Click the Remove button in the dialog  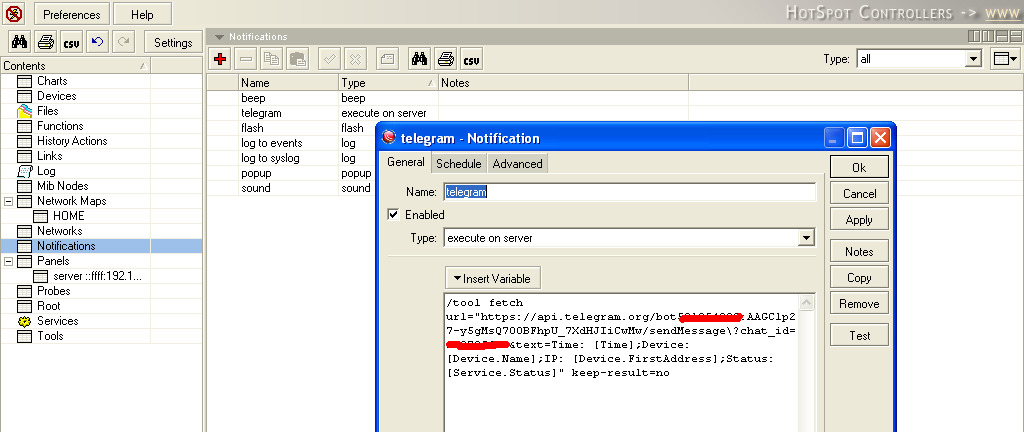pos(859,303)
